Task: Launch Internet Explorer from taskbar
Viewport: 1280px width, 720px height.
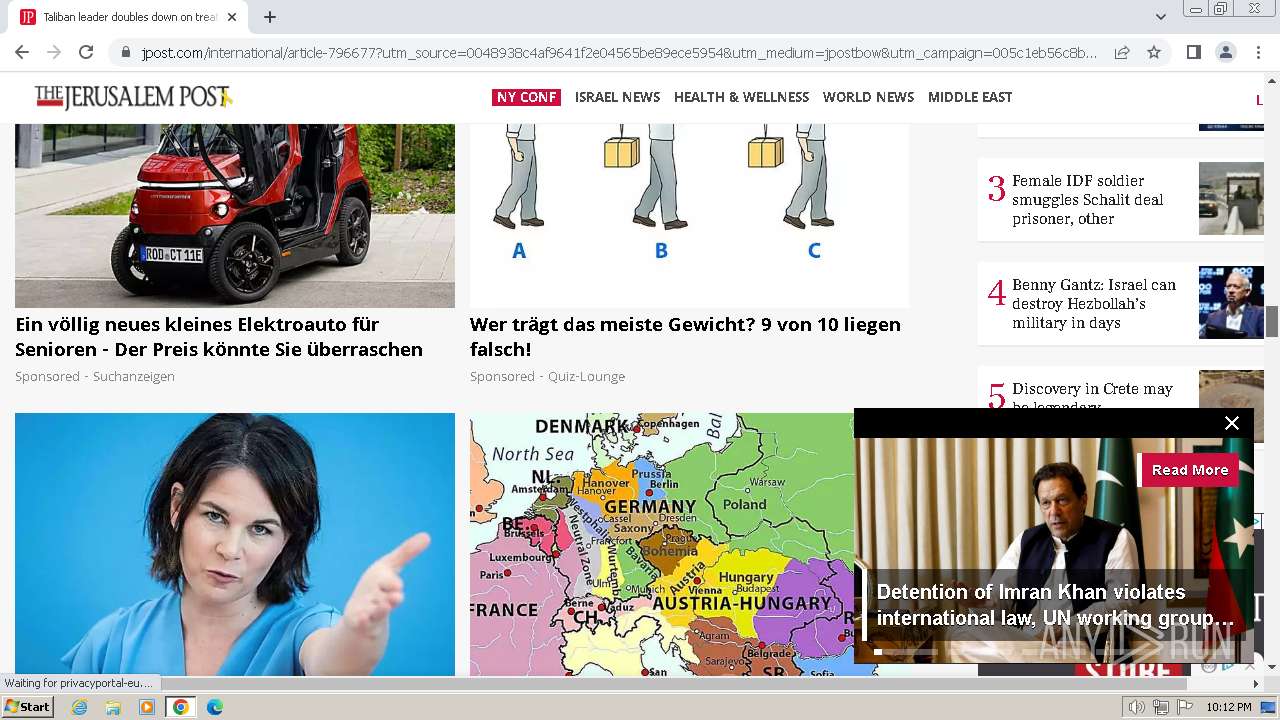Action: (x=79, y=707)
